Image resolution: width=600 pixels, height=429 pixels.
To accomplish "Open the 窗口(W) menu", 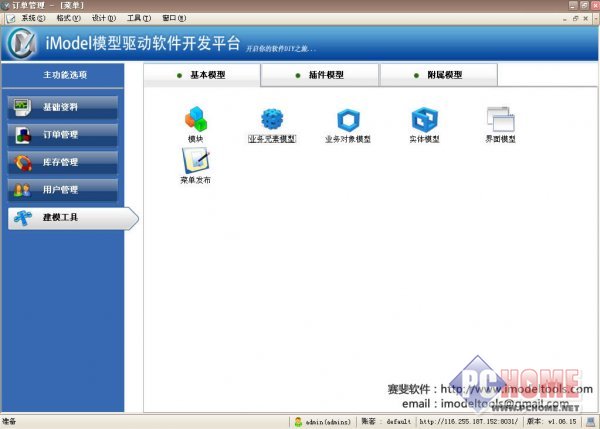I will (174, 18).
